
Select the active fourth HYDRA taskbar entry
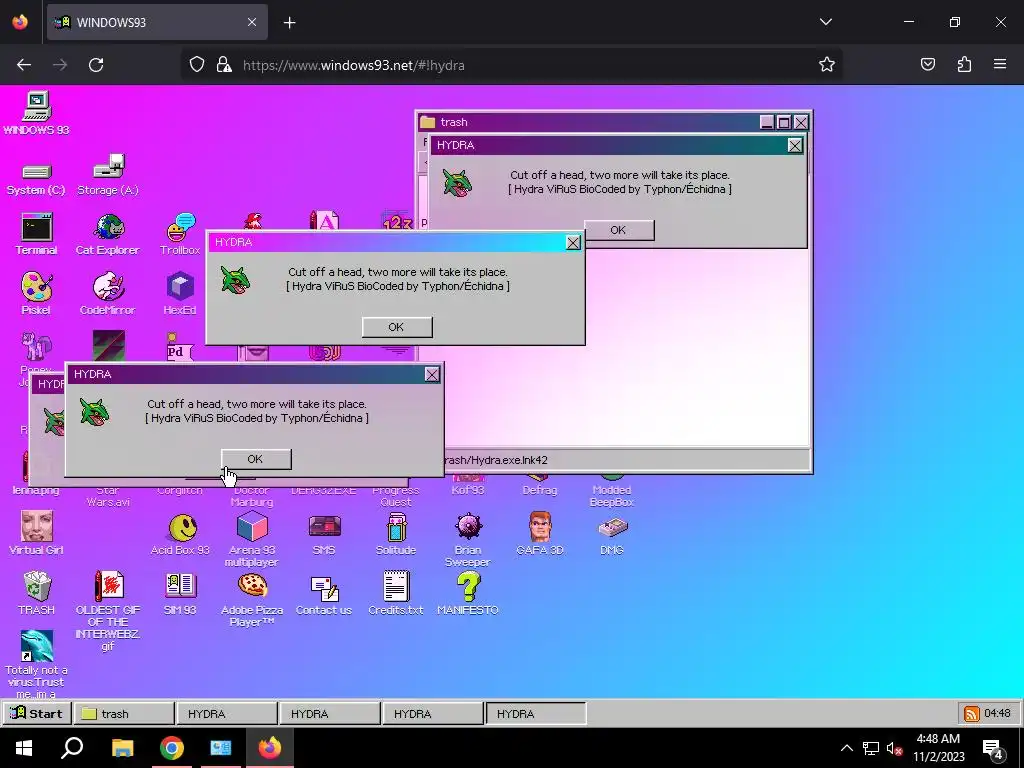click(536, 714)
